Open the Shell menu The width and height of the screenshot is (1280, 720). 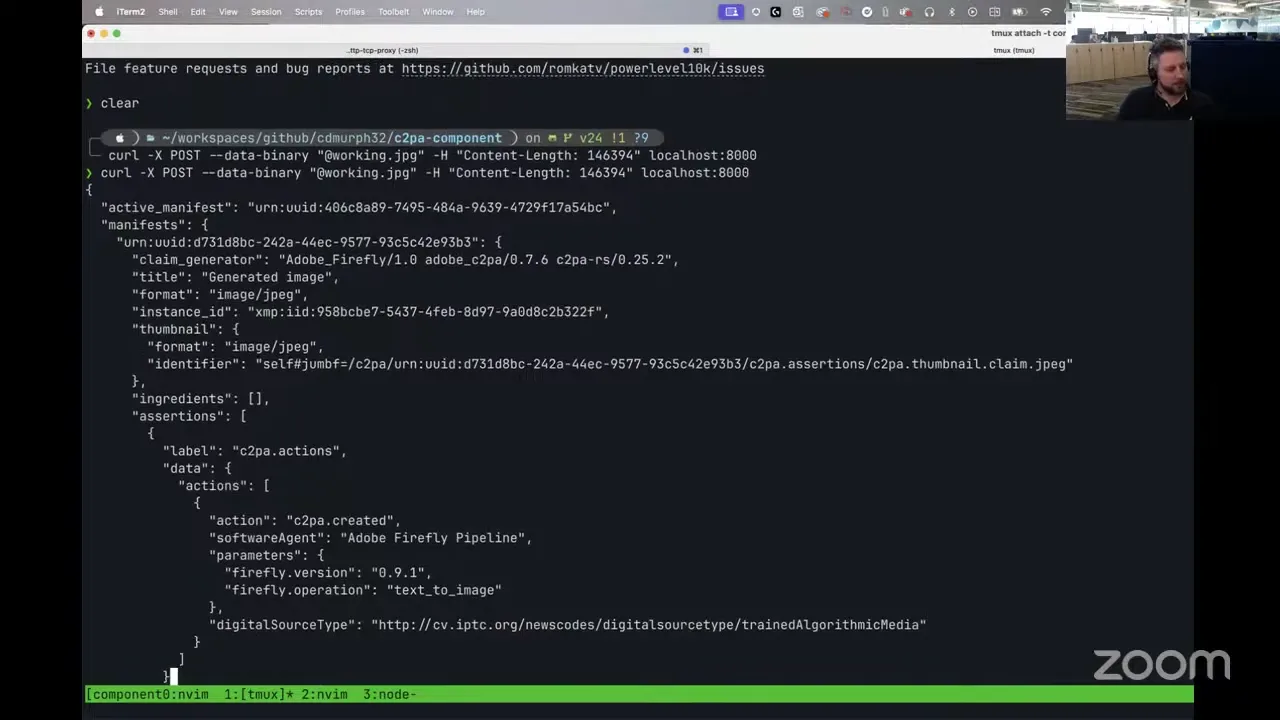coord(168,12)
